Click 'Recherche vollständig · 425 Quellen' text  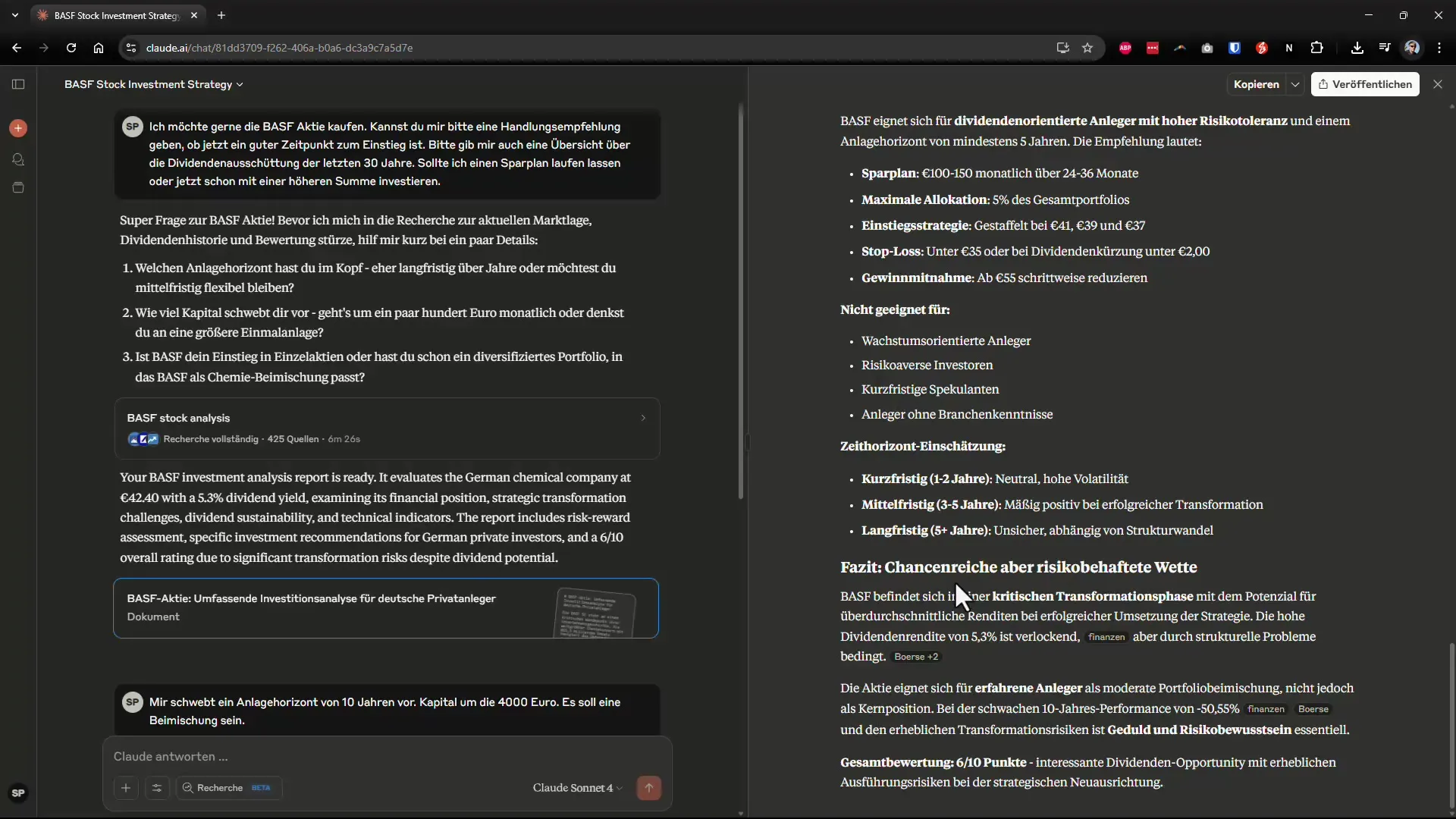point(241,439)
